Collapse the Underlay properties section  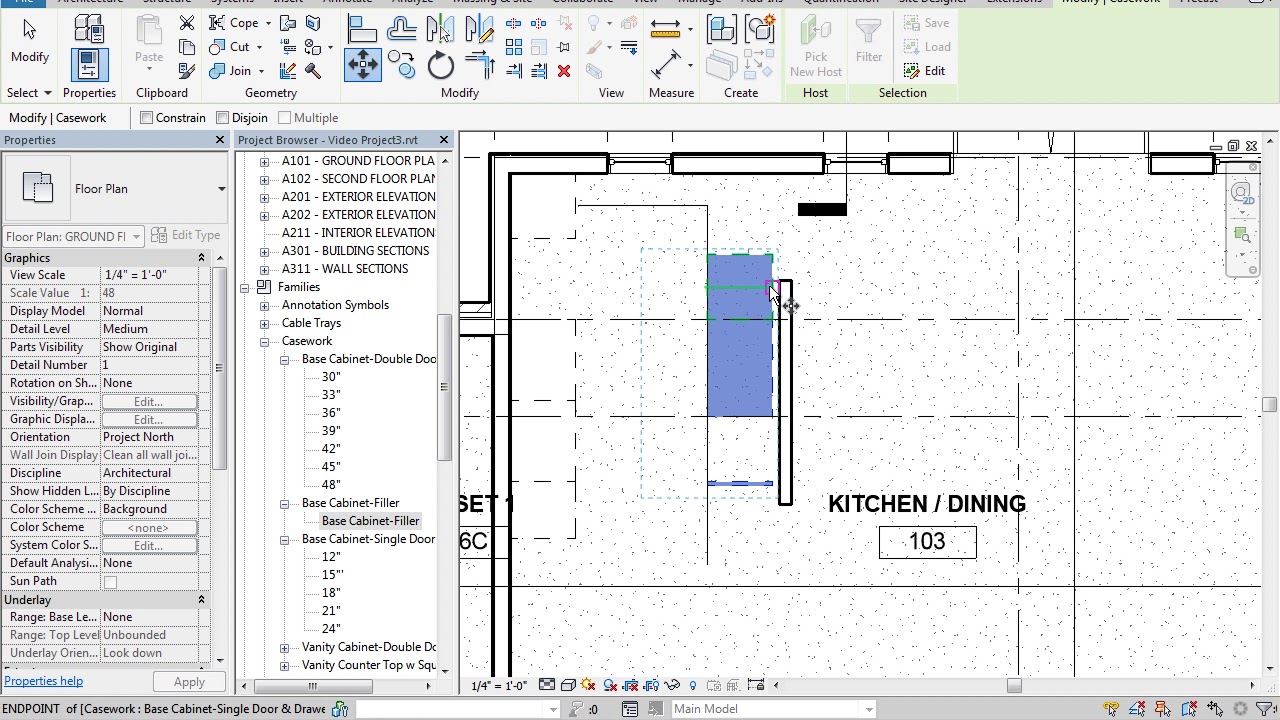(x=201, y=600)
